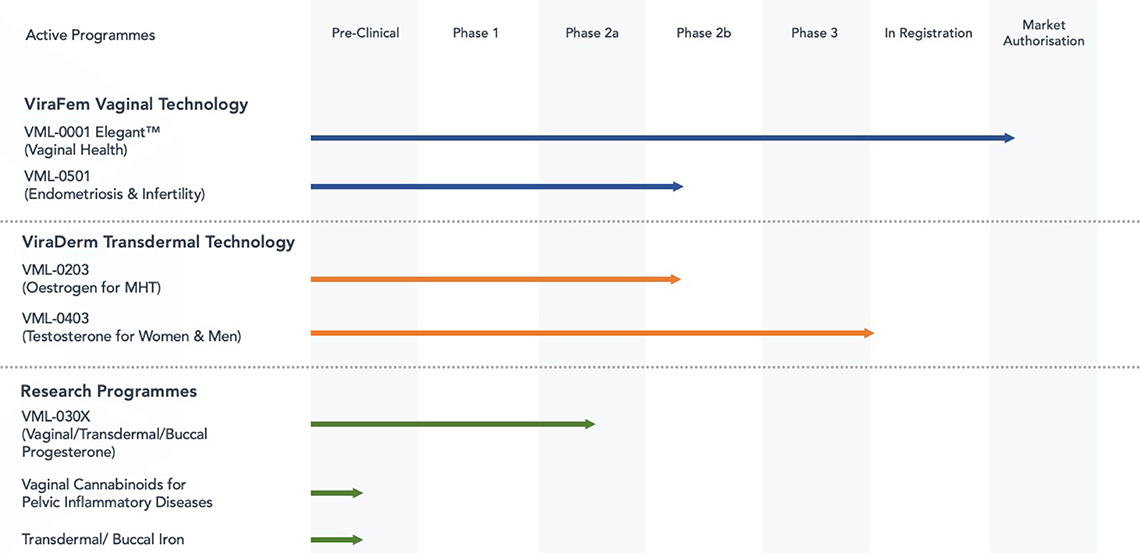Select the Pre-Clinical column header
The image size is (1140, 553).
tap(365, 33)
